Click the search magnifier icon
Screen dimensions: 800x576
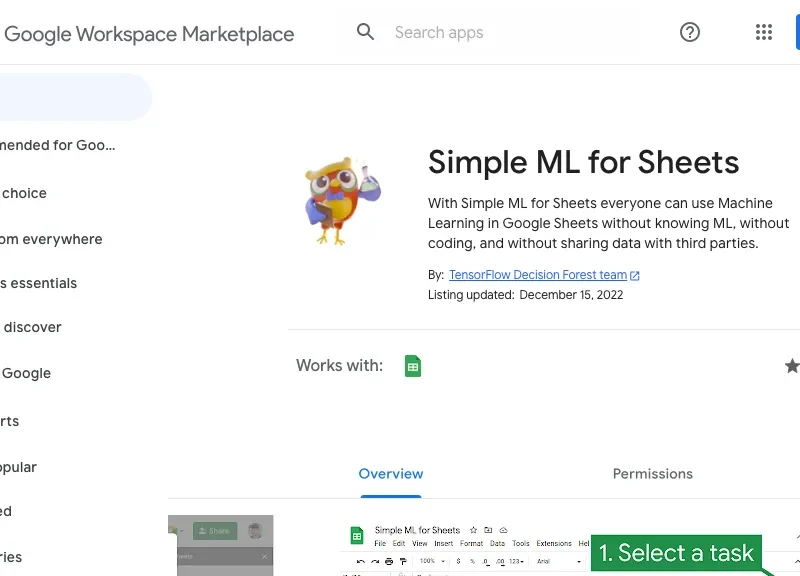coord(365,32)
